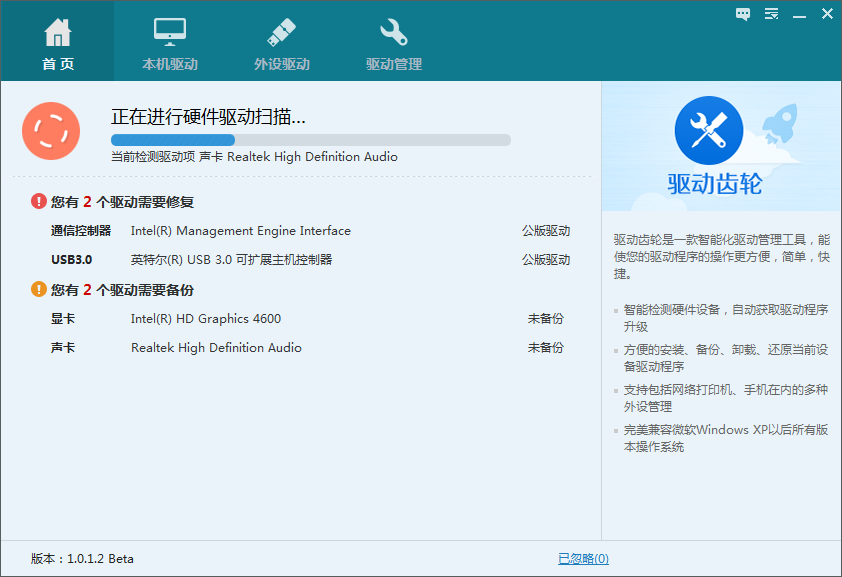Click 公版驱动 status for Management Engine Interface
This screenshot has width=842, height=577.
tap(546, 231)
